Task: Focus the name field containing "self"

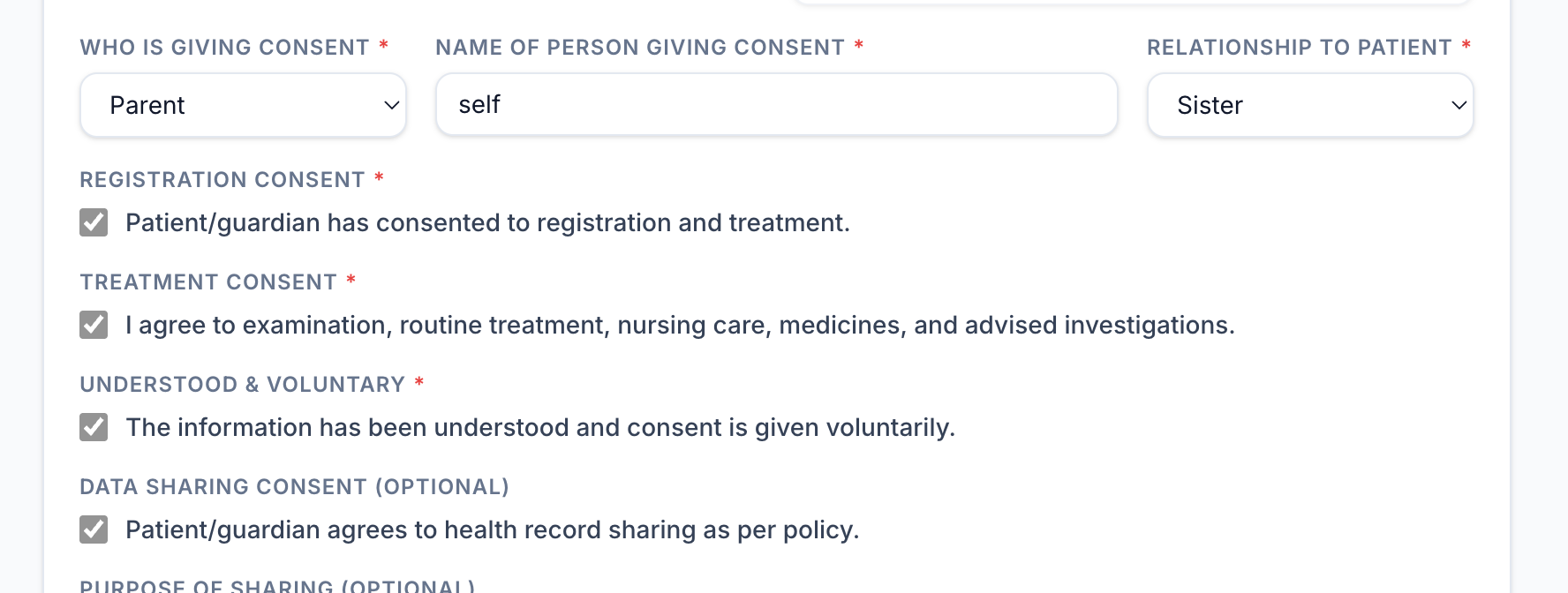Action: click(777, 104)
